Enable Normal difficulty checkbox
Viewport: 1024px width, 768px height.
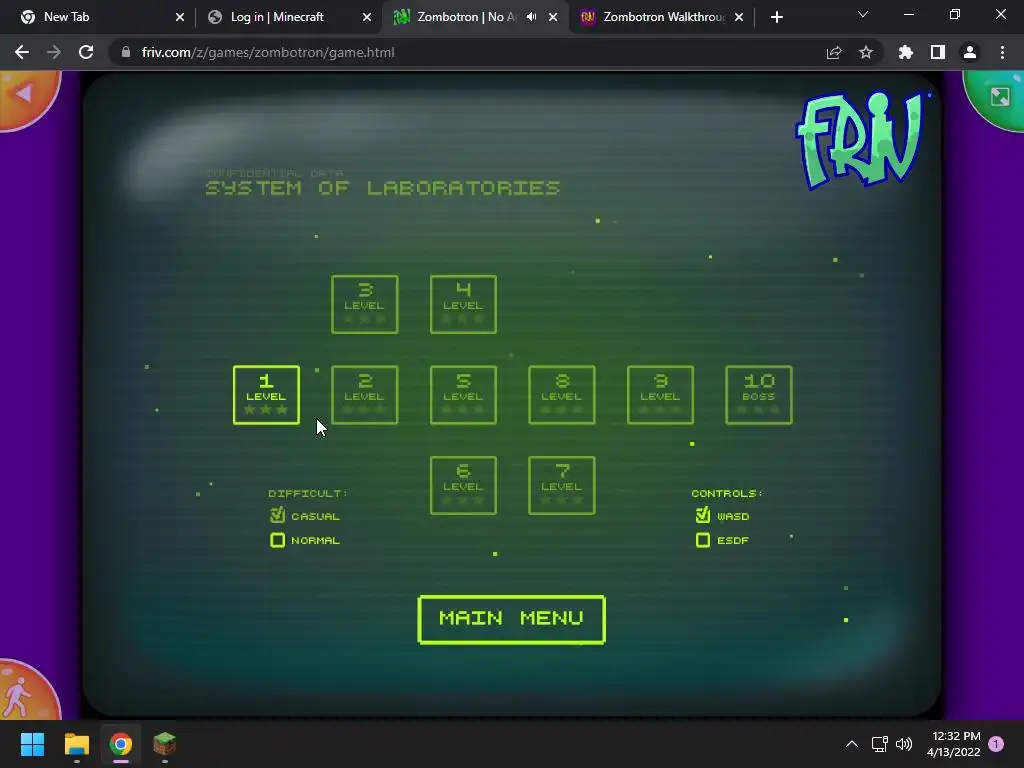tap(278, 540)
